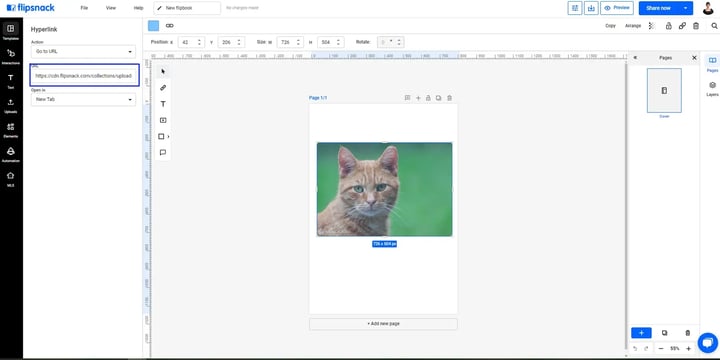Click the blue color swatch
The height and width of the screenshot is (360, 720).
pos(153,26)
